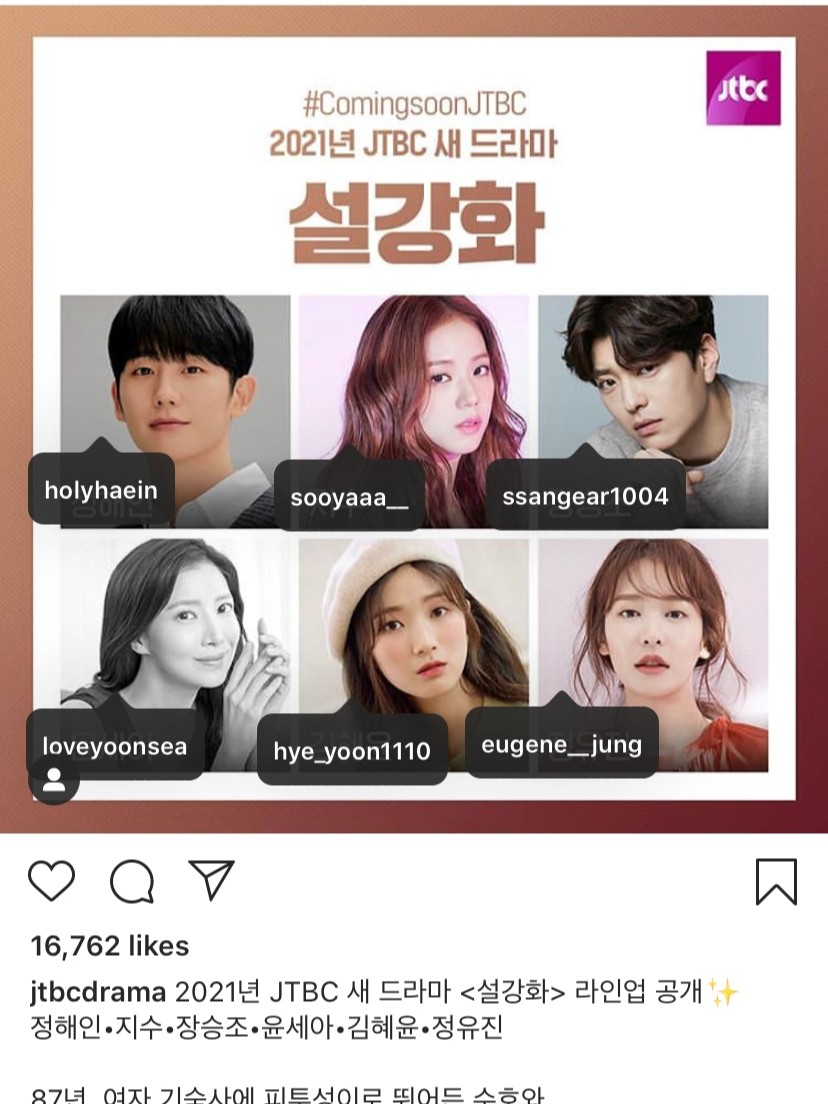View the 16,762 likes list
Image resolution: width=828 pixels, height=1104 pixels.
pyautogui.click(x=110, y=946)
